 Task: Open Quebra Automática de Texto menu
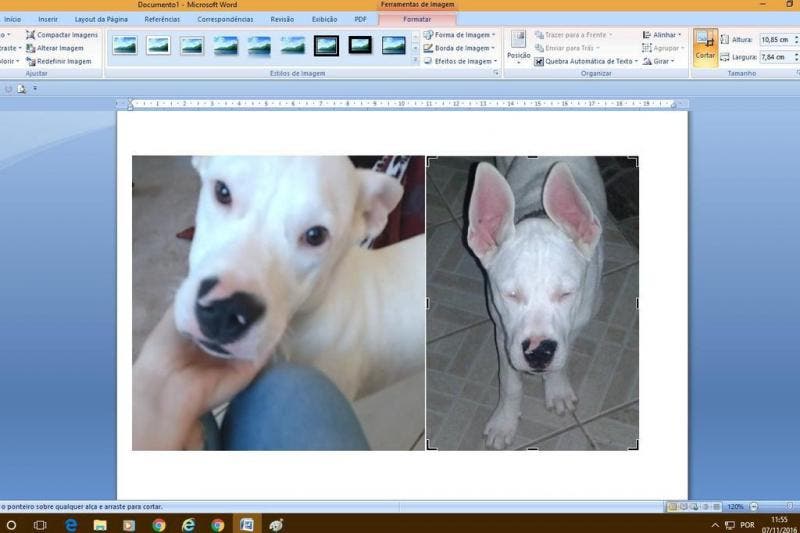[588, 61]
